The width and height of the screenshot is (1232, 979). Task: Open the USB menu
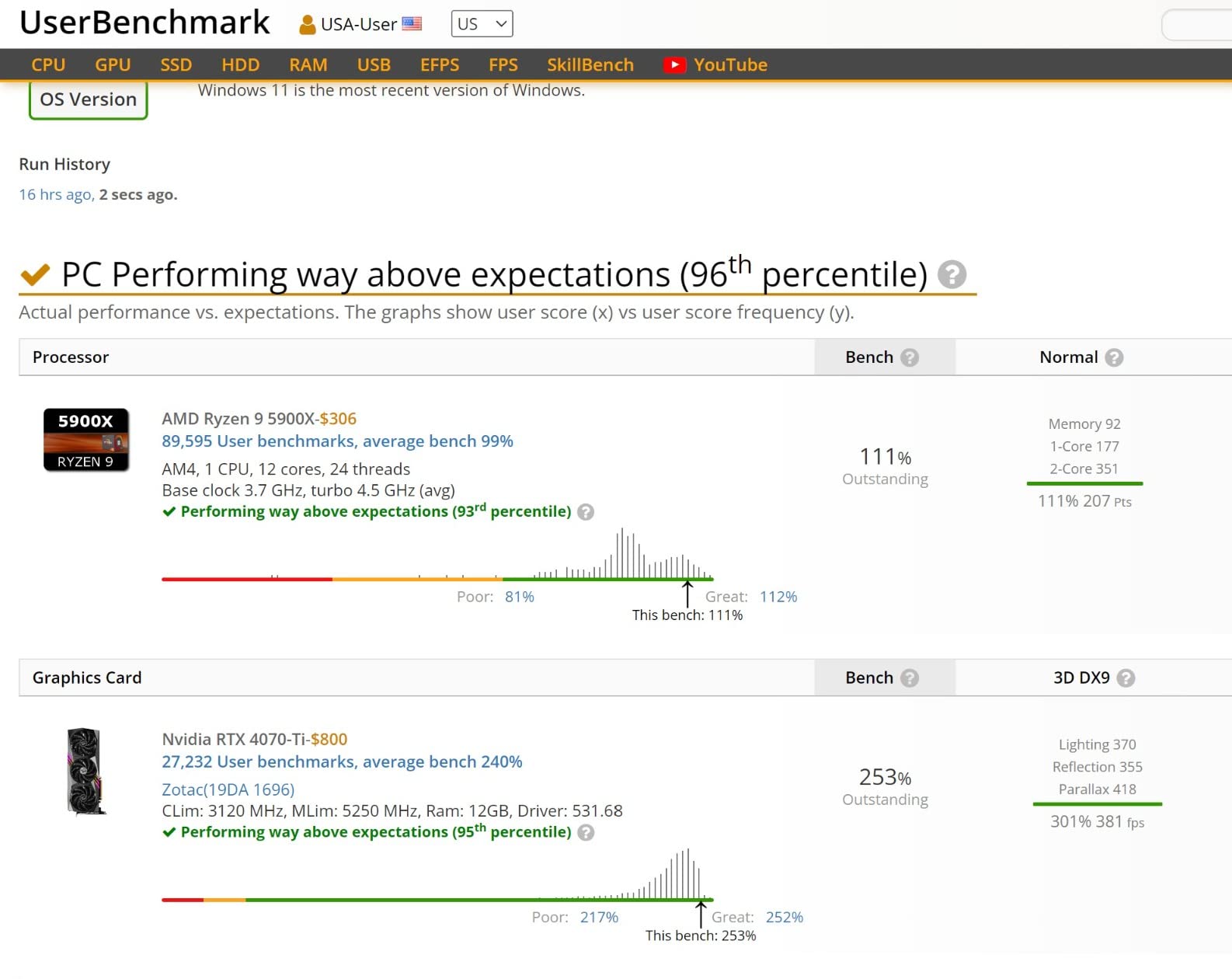click(374, 65)
